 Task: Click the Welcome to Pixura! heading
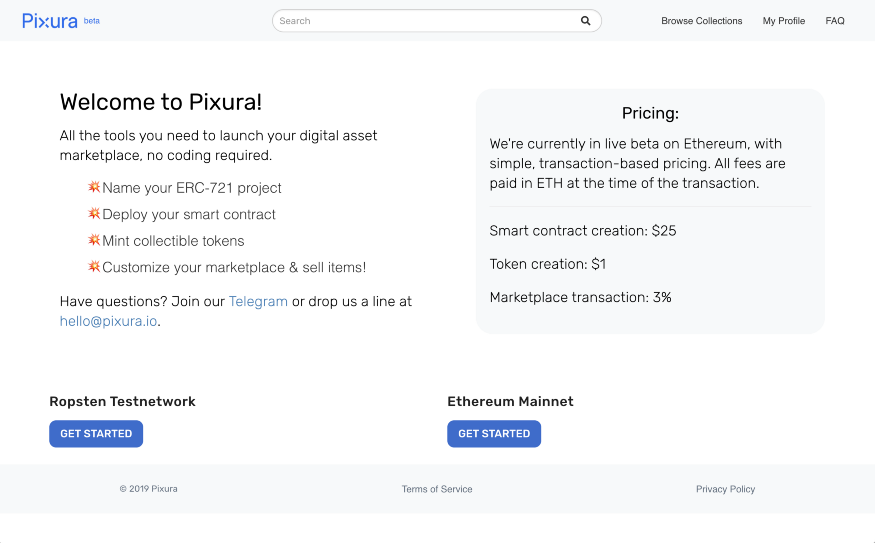(161, 102)
